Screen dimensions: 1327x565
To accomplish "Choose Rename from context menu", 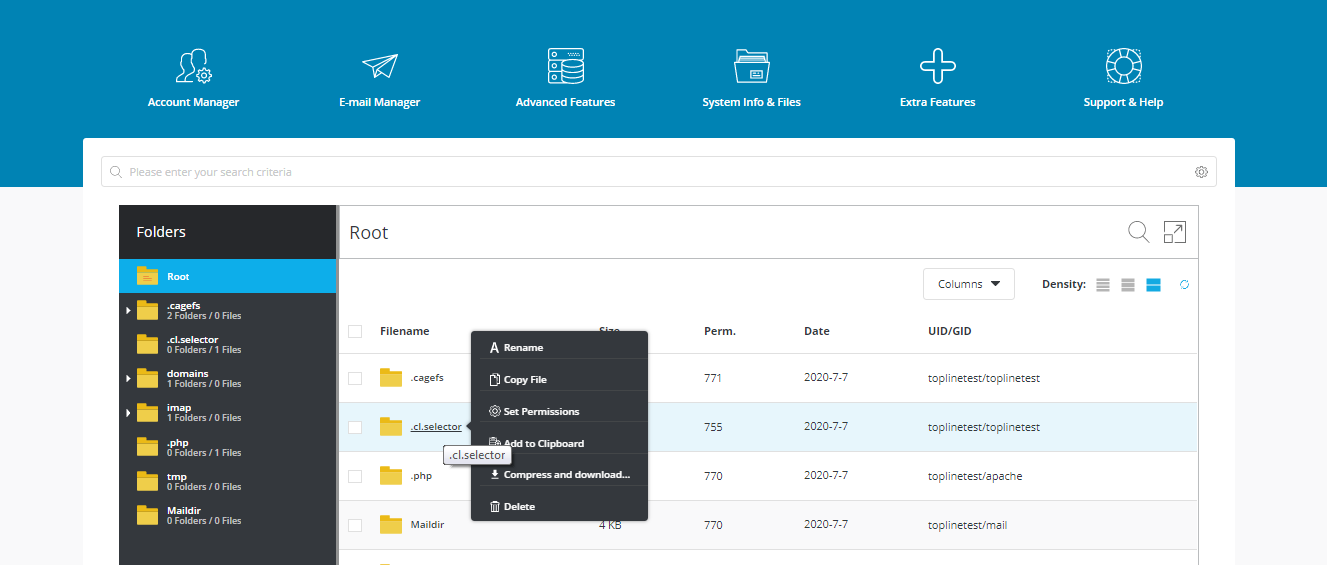I will [560, 347].
